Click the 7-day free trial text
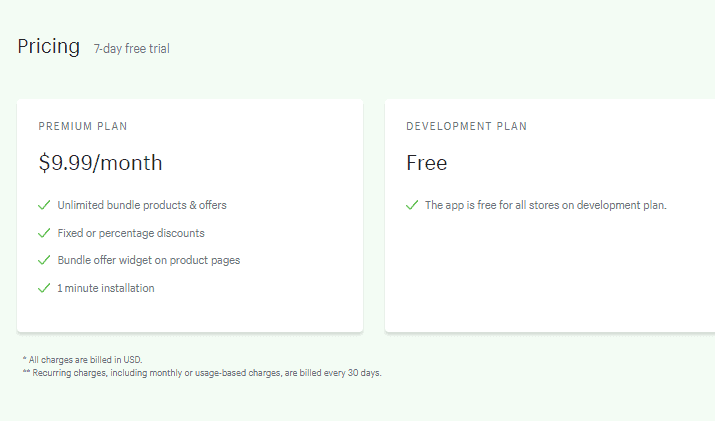The width and height of the screenshot is (715, 421). 132,48
